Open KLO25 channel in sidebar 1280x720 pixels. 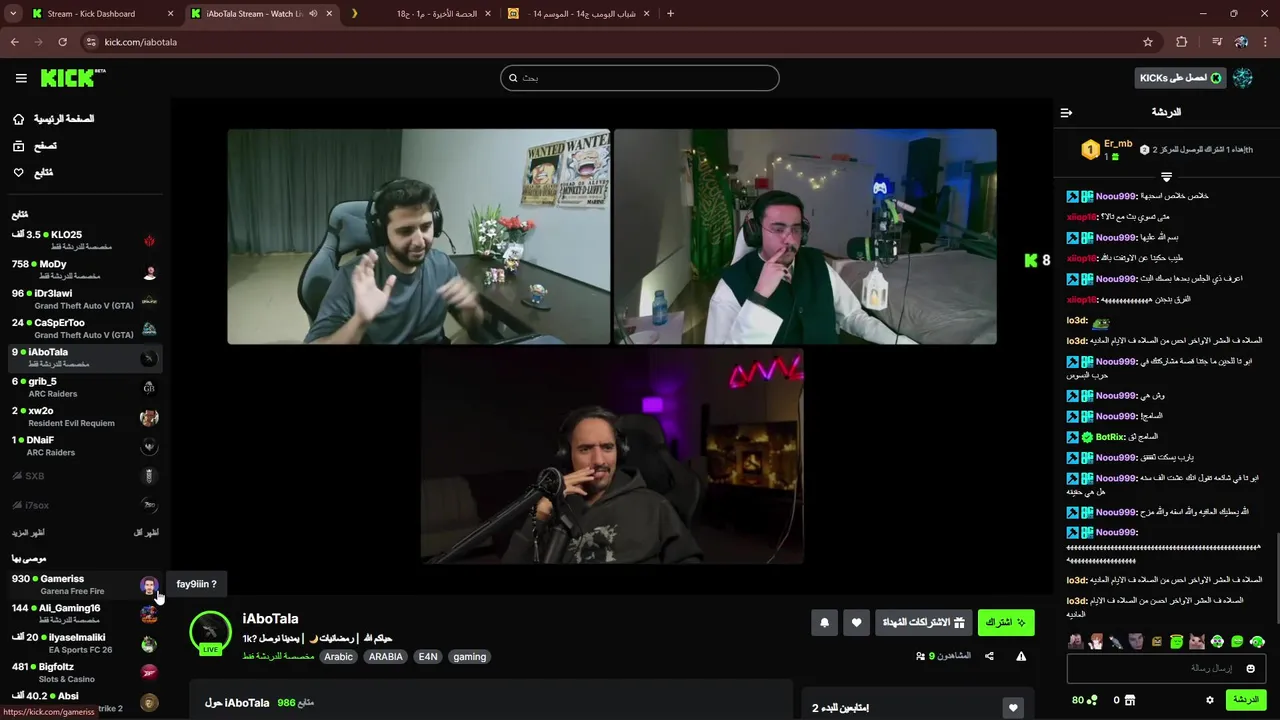[84, 240]
